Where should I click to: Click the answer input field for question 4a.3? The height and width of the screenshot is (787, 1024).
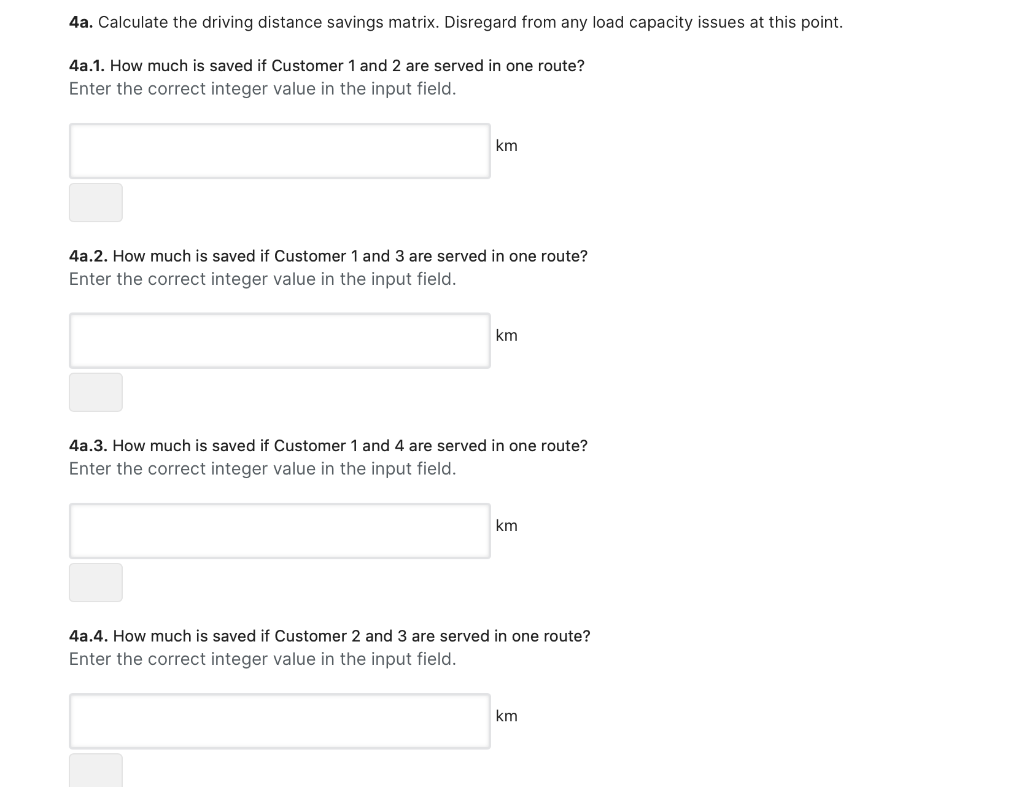279,530
